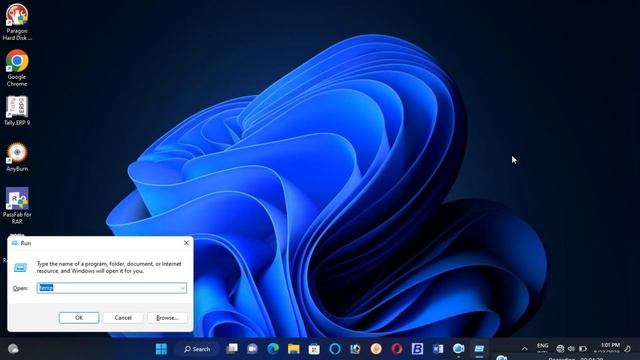Expand the Open combo box dropdown arrow
The width and height of the screenshot is (640, 360).
(x=182, y=288)
